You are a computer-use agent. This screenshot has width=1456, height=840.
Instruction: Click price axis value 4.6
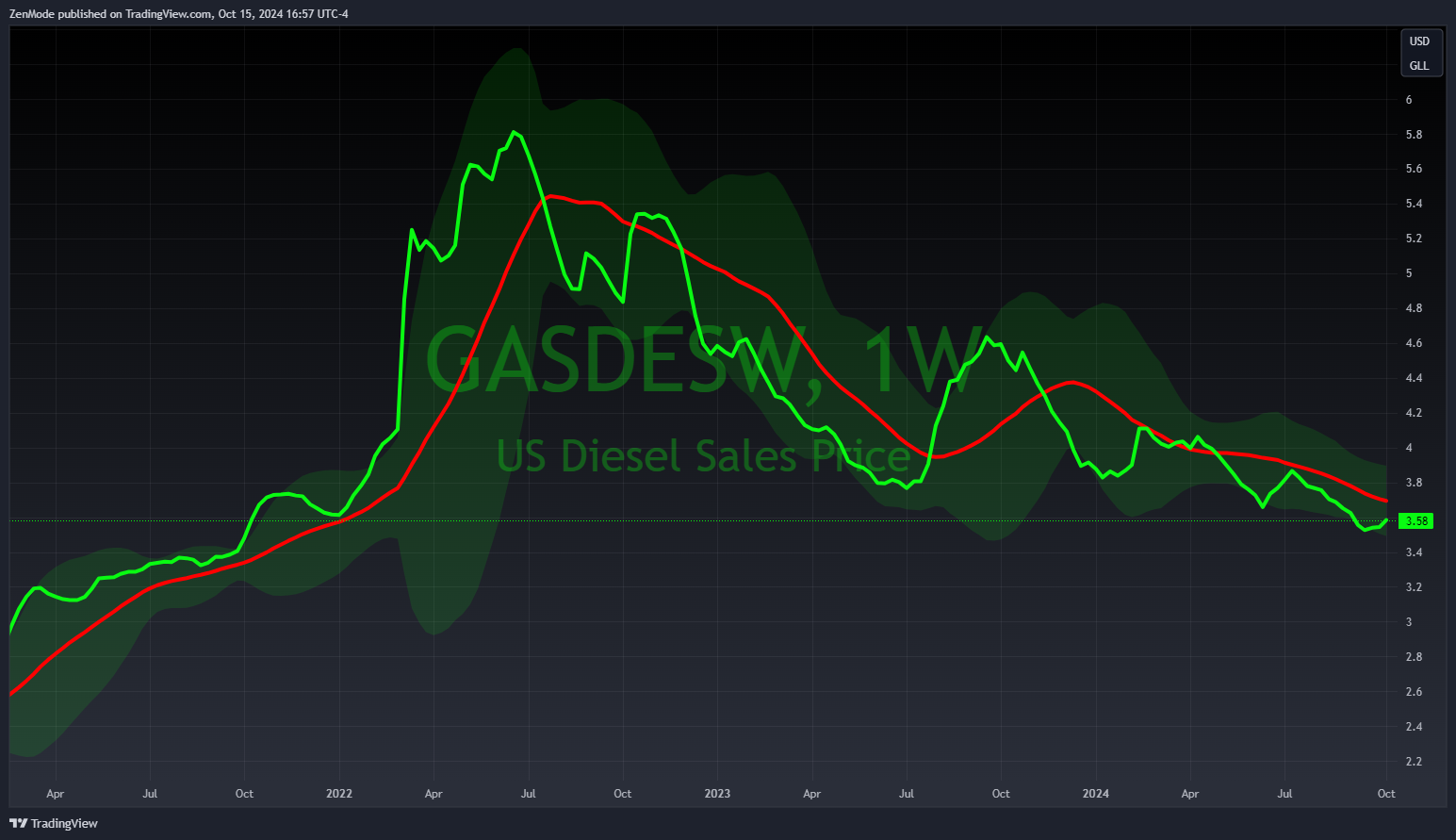[x=1414, y=344]
